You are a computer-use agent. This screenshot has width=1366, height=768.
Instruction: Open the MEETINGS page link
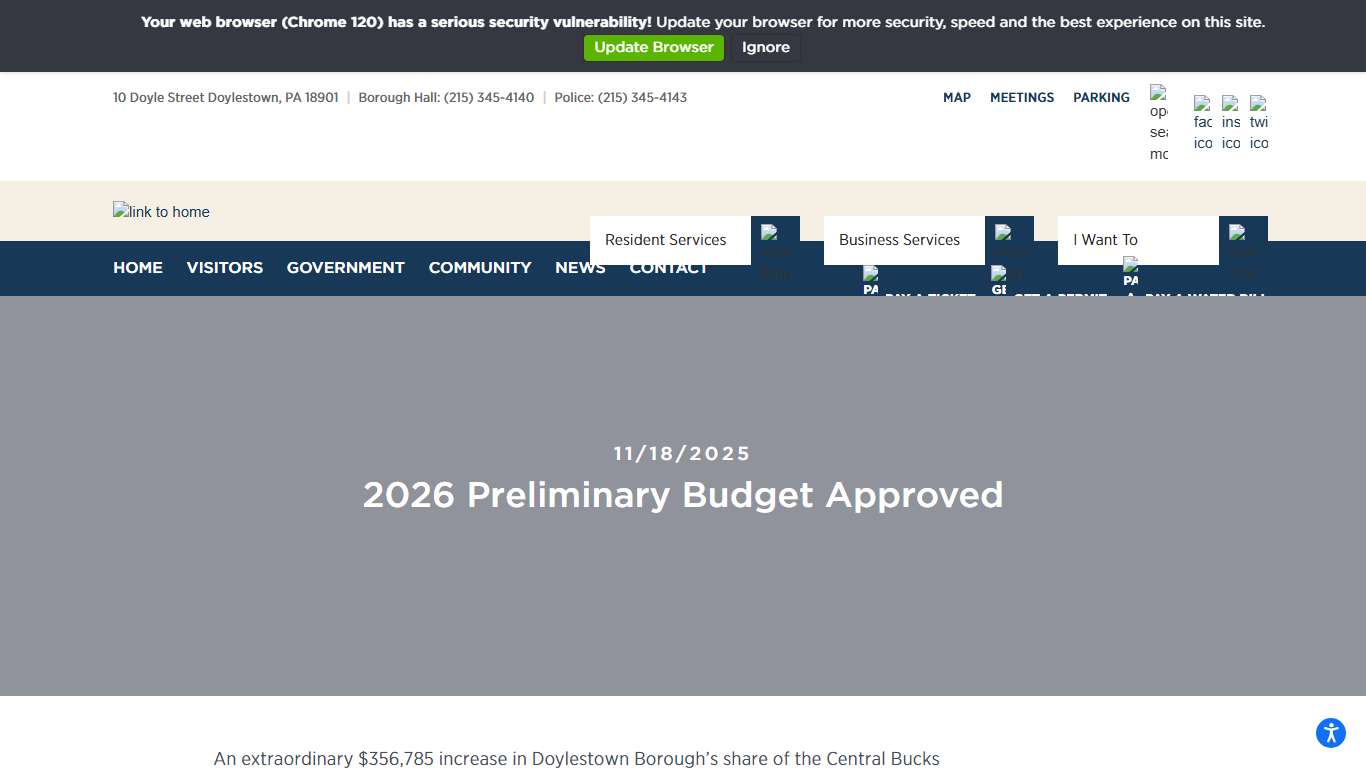click(1021, 97)
